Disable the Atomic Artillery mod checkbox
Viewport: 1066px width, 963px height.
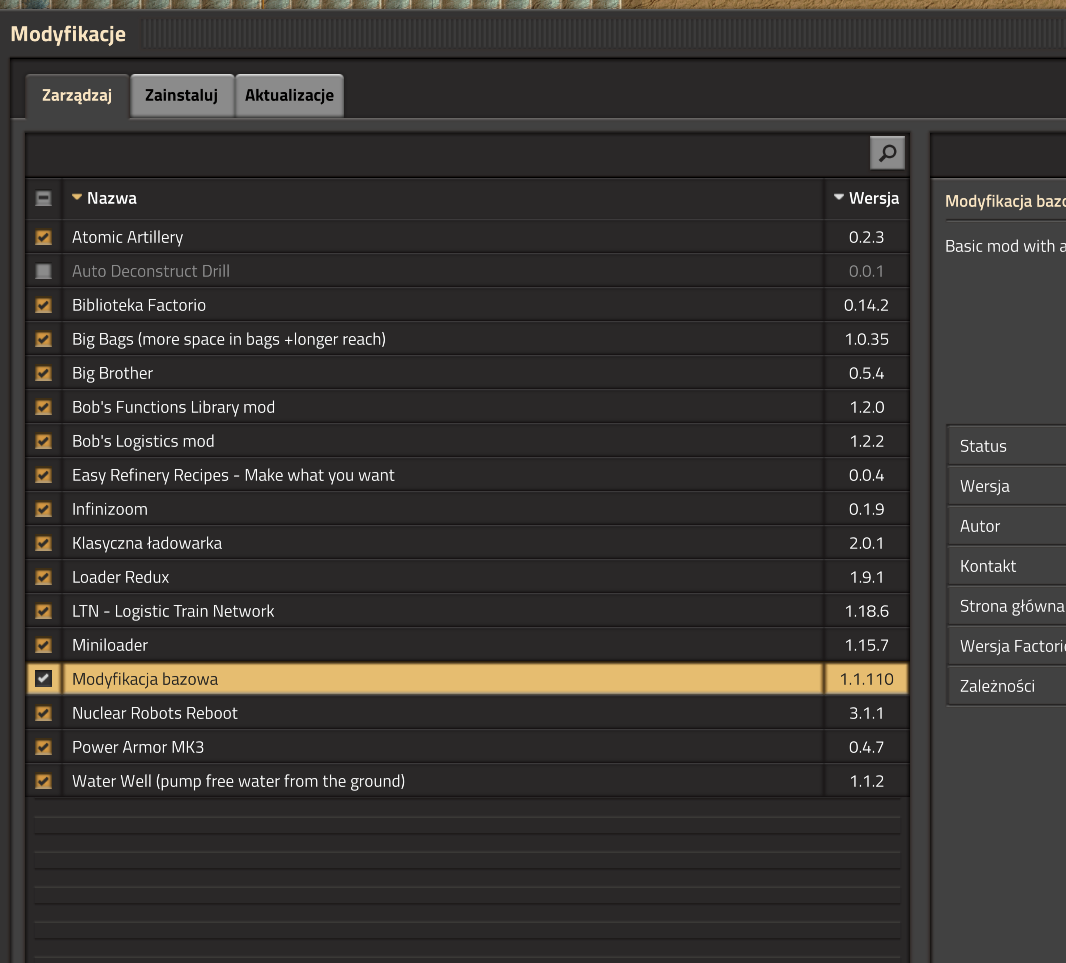(43, 238)
